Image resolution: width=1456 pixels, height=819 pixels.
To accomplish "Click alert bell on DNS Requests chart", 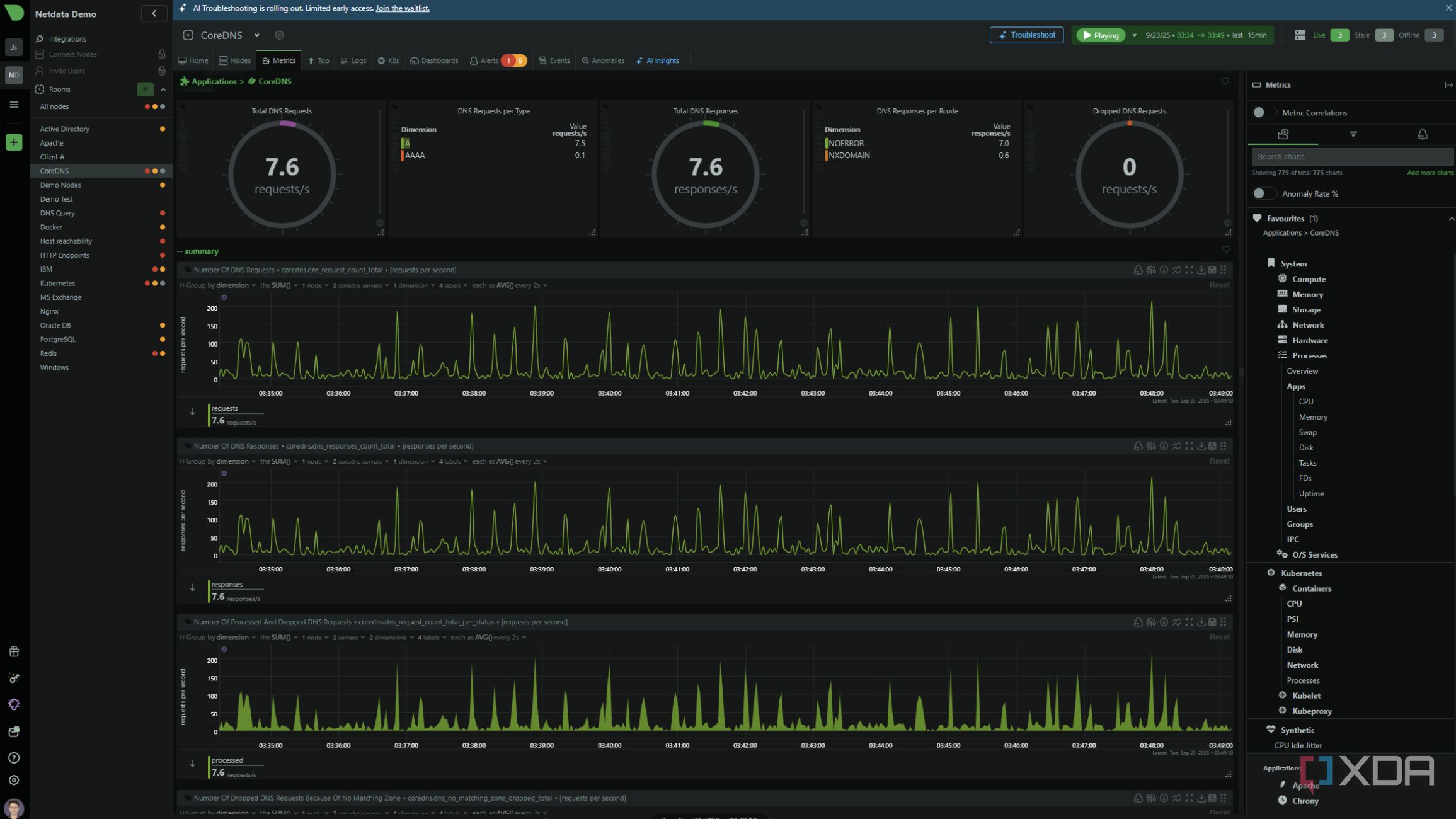I will point(1138,270).
